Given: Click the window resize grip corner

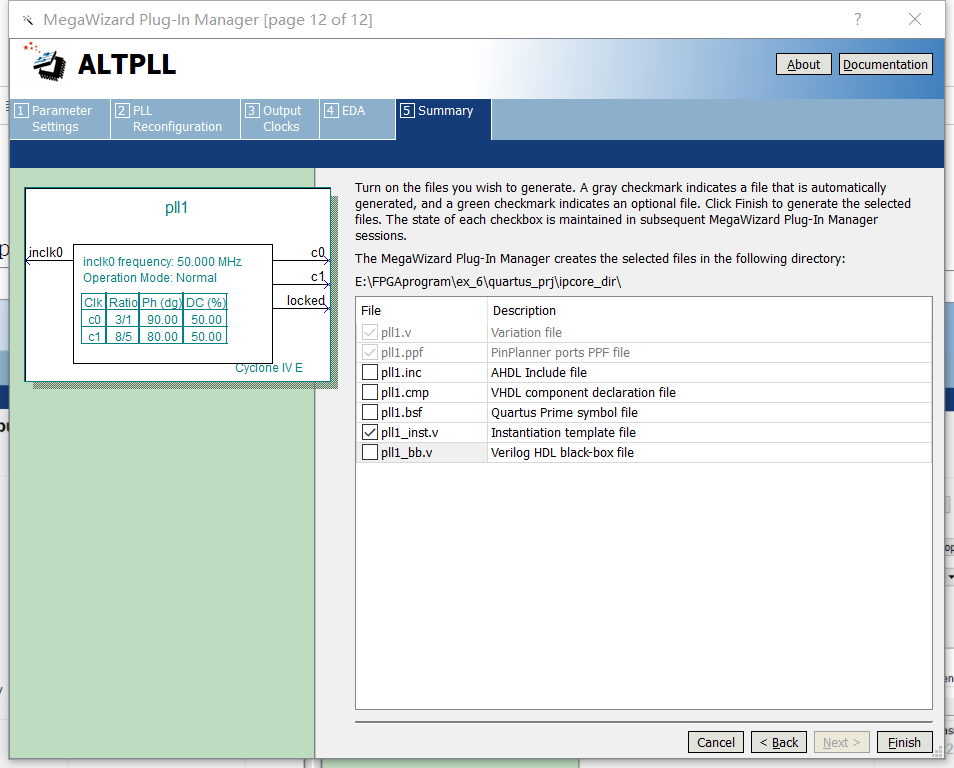Looking at the screenshot, I should (938, 752).
